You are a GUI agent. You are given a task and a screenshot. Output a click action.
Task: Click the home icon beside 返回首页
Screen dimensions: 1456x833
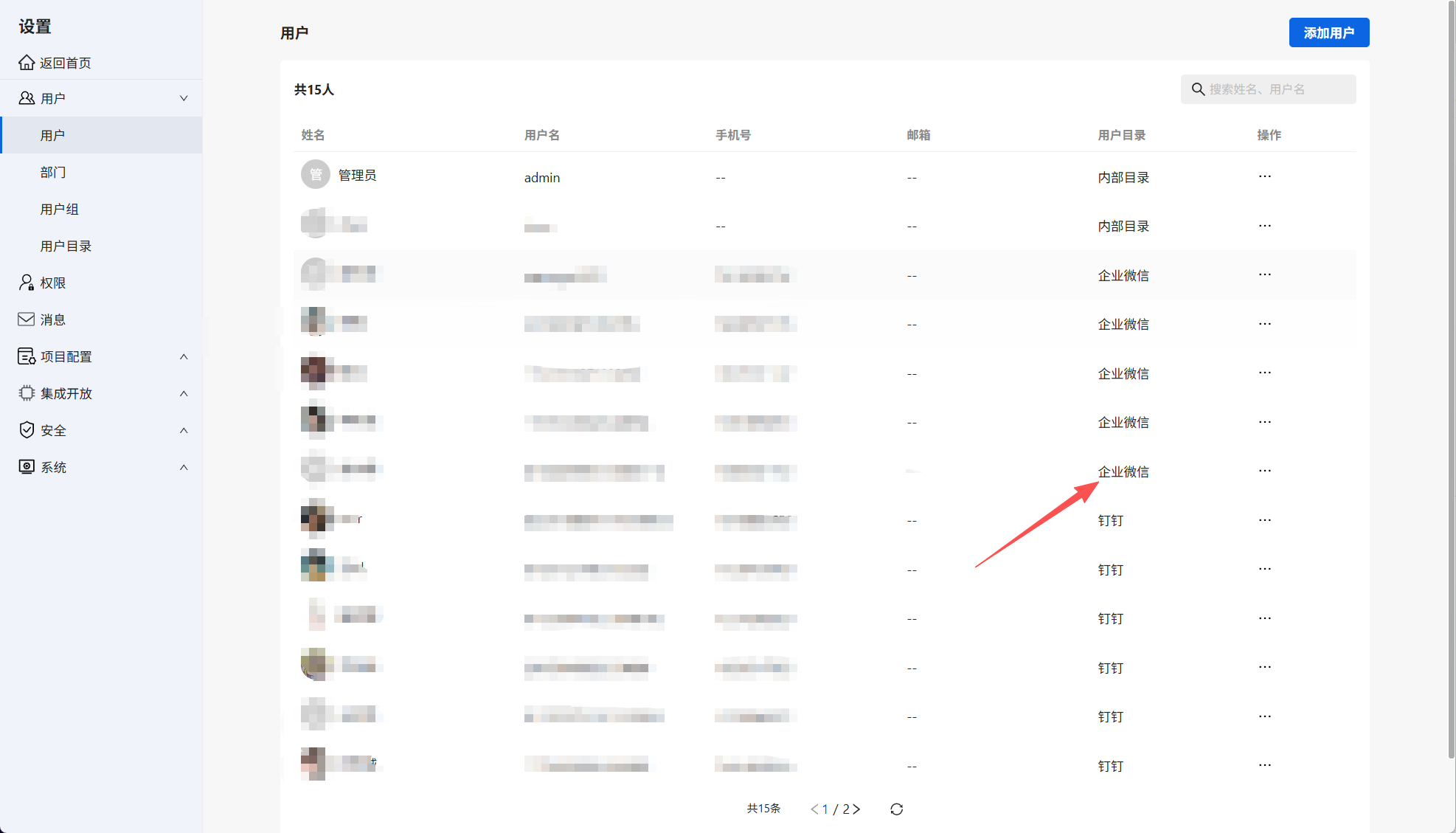pos(27,63)
